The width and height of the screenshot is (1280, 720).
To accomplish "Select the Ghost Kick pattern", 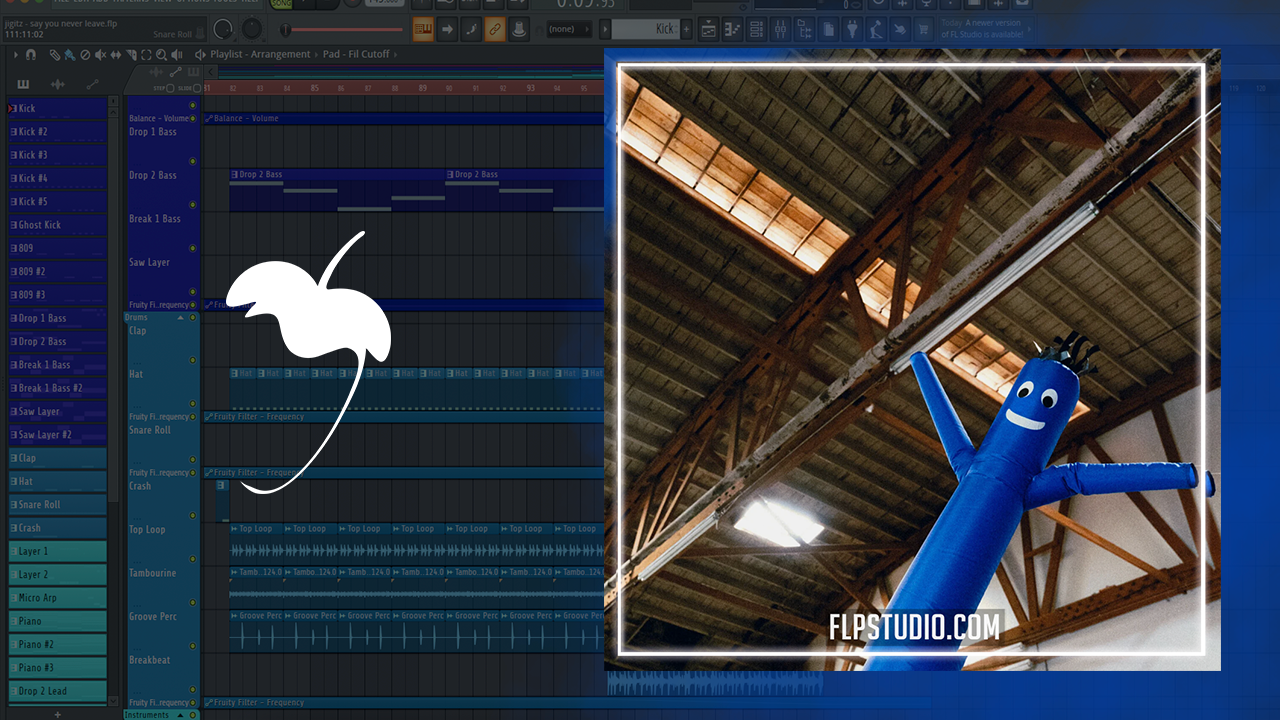I will tap(57, 225).
